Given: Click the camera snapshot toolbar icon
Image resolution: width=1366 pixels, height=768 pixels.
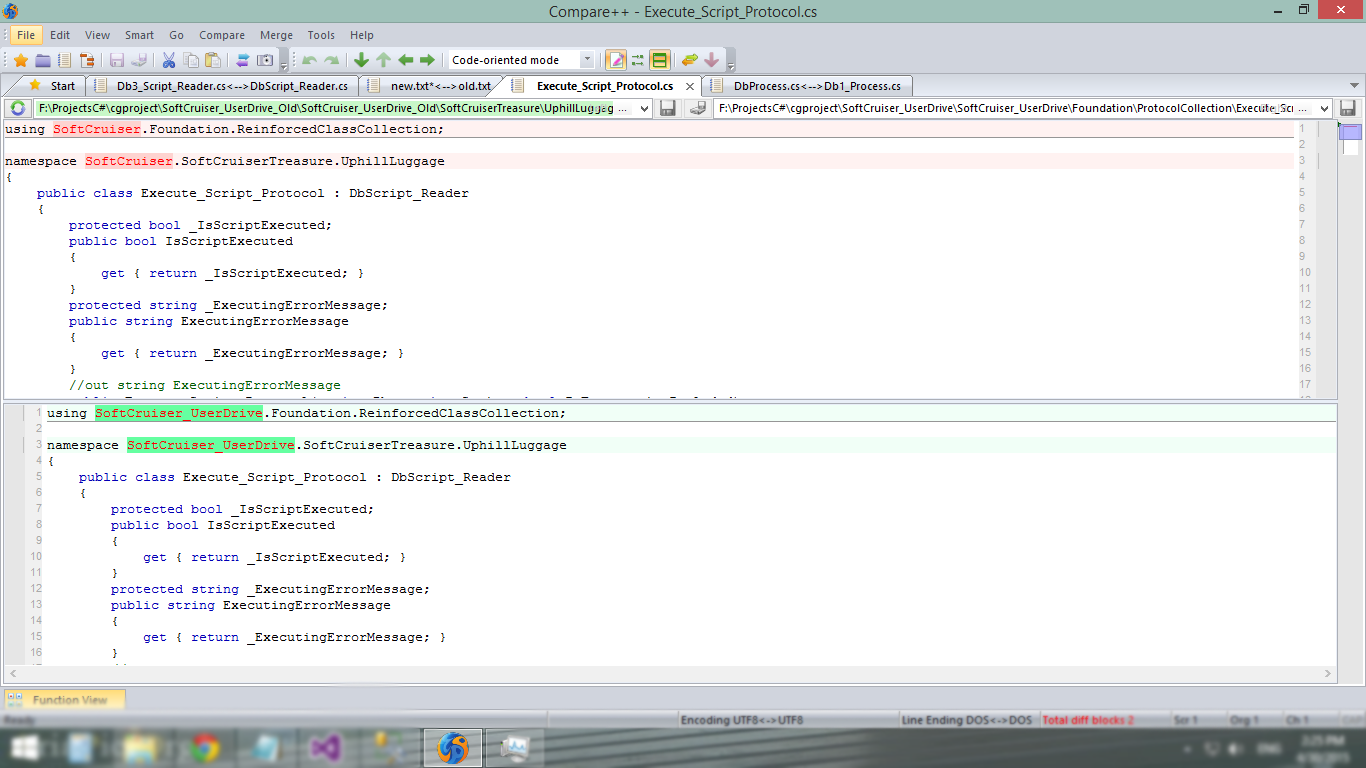Looking at the screenshot, I should tap(265, 60).
